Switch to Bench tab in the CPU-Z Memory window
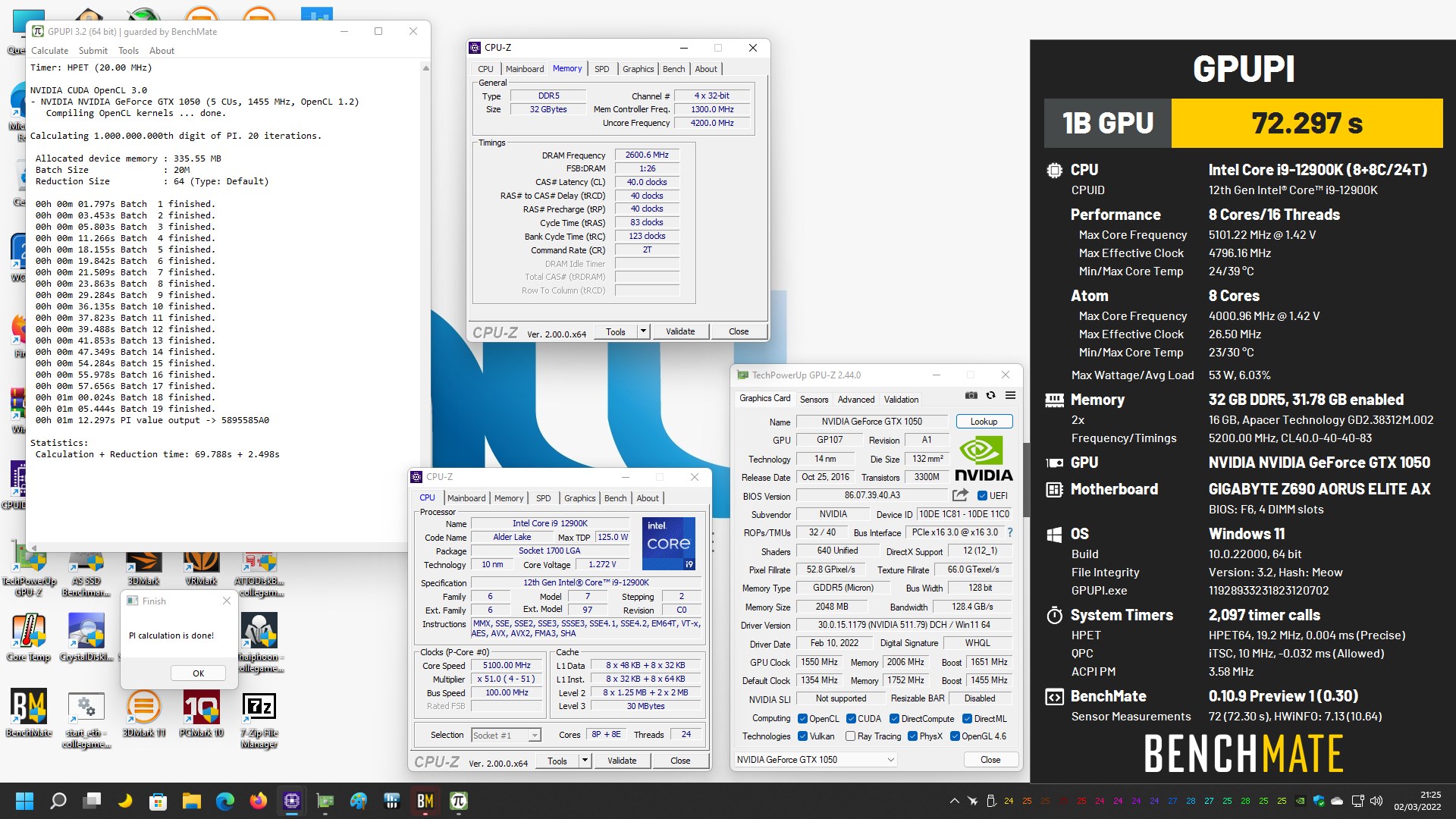1456x819 pixels. [673, 69]
